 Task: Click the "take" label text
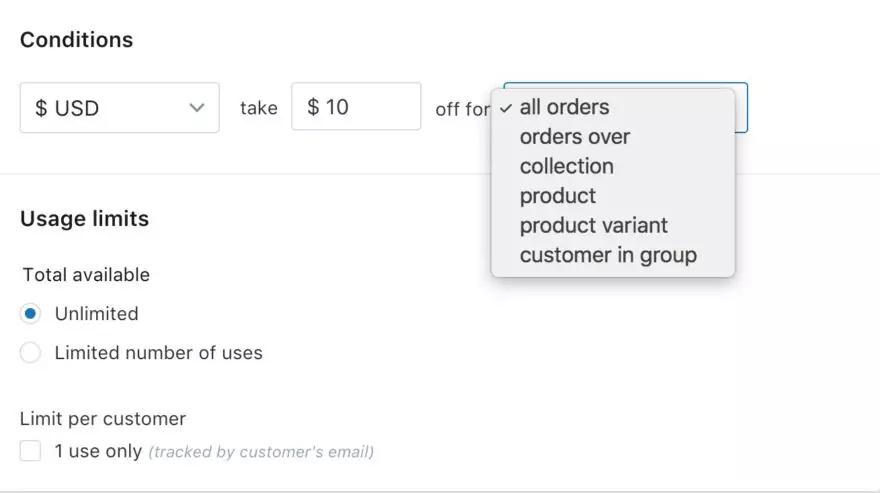pyautogui.click(x=259, y=108)
